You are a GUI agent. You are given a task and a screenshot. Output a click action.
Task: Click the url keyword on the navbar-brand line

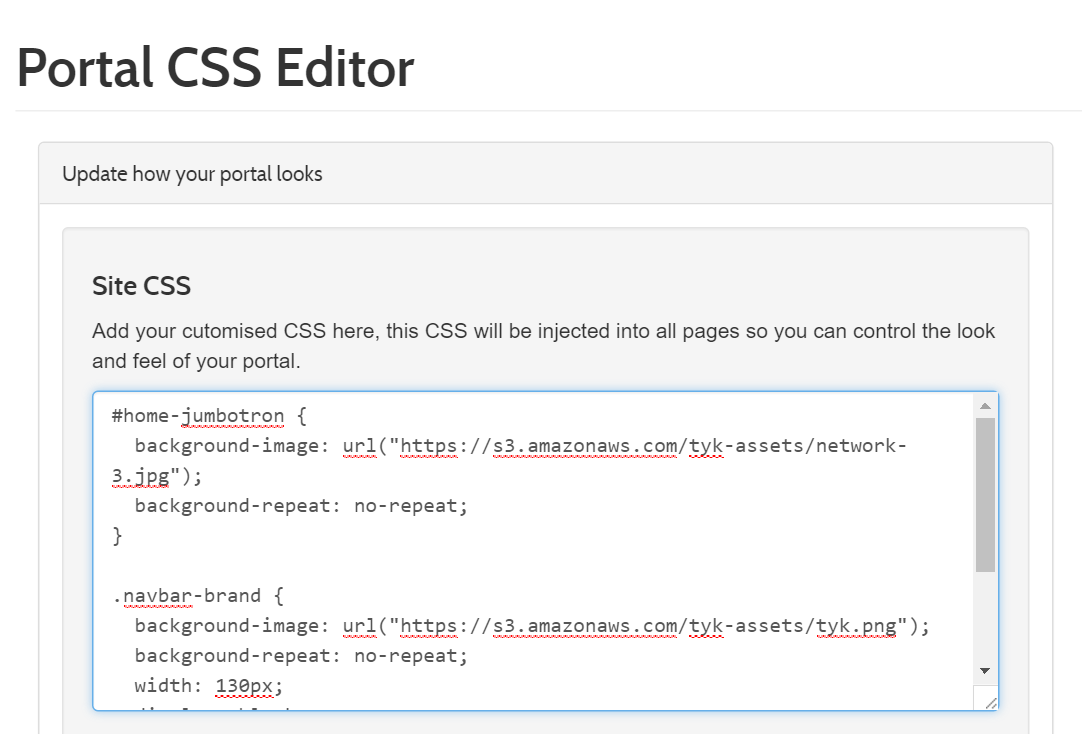tap(360, 625)
